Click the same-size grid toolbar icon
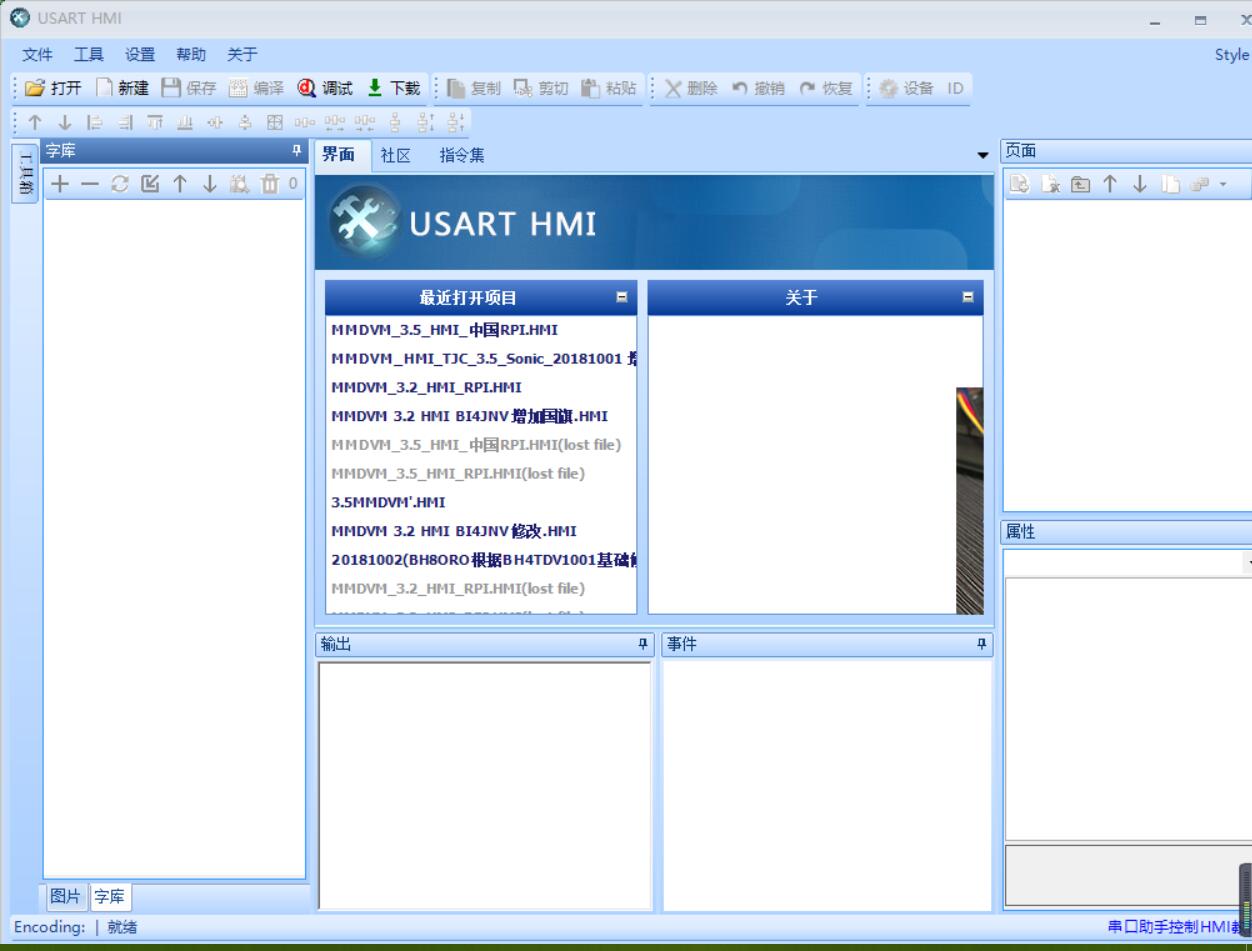The height and width of the screenshot is (951, 1252). point(275,122)
